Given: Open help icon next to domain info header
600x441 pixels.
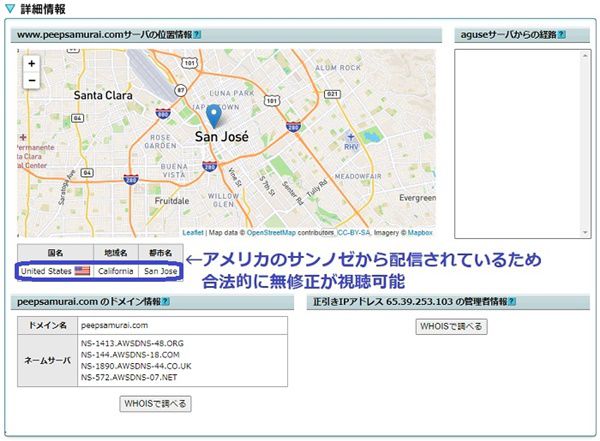Looking at the screenshot, I should click(165, 302).
